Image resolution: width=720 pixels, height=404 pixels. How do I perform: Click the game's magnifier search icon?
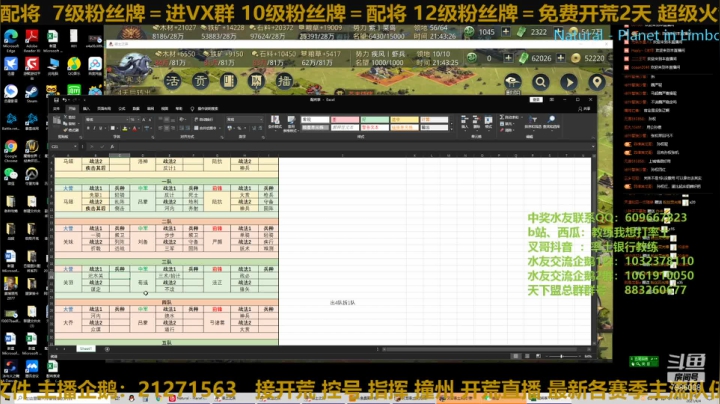point(541,83)
